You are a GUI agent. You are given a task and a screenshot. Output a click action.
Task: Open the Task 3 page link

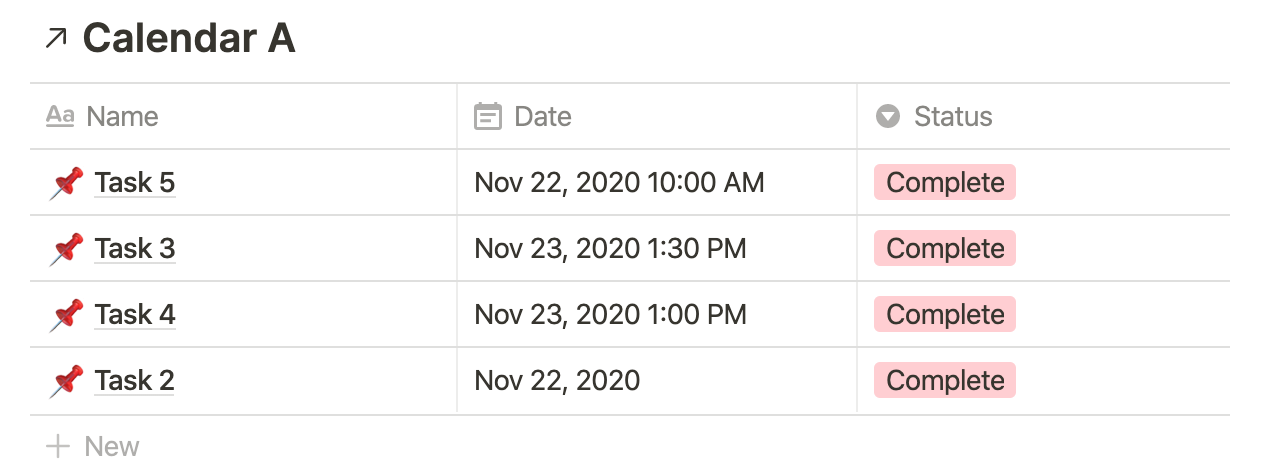coord(135,249)
